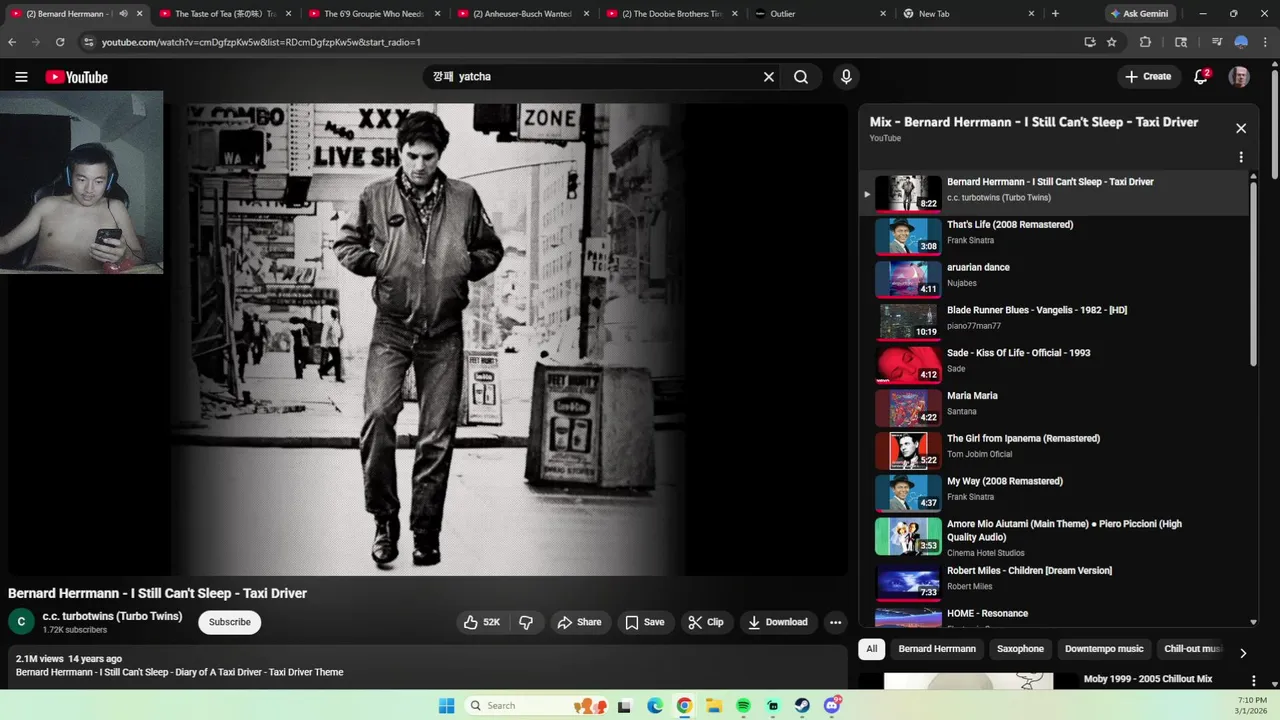This screenshot has width=1280, height=720.
Task: Open Steam from the taskbar
Action: [x=802, y=705]
